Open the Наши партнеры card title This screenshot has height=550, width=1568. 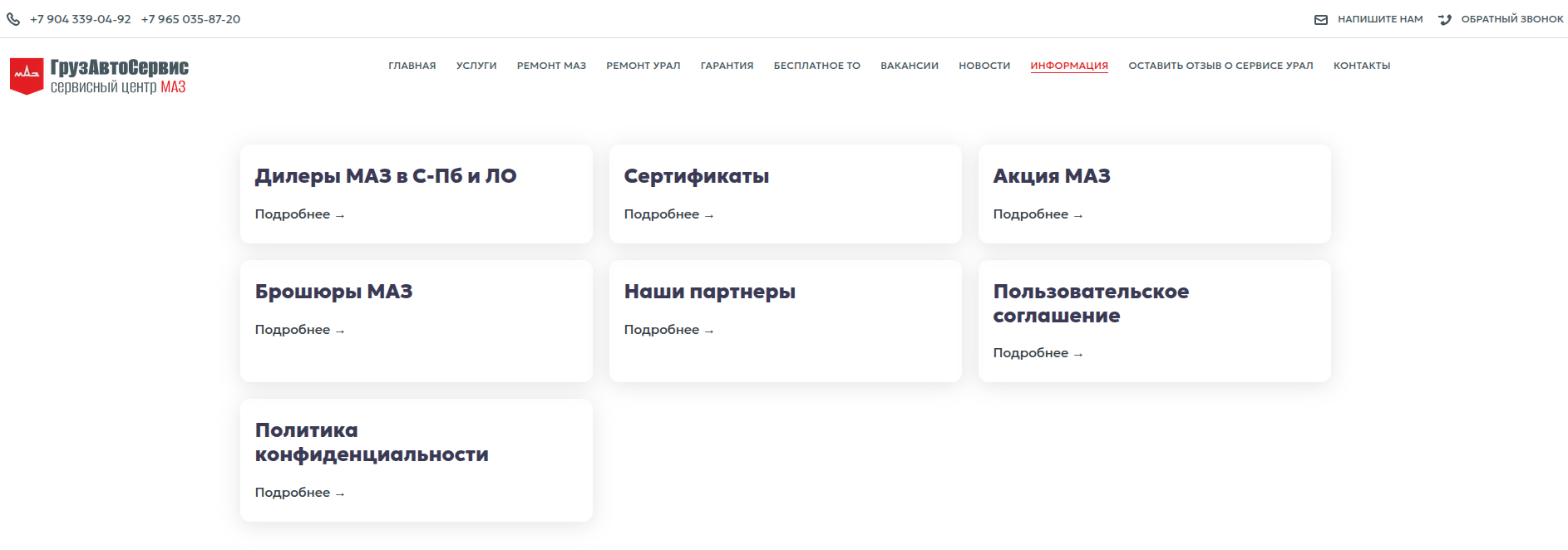pyautogui.click(x=710, y=292)
